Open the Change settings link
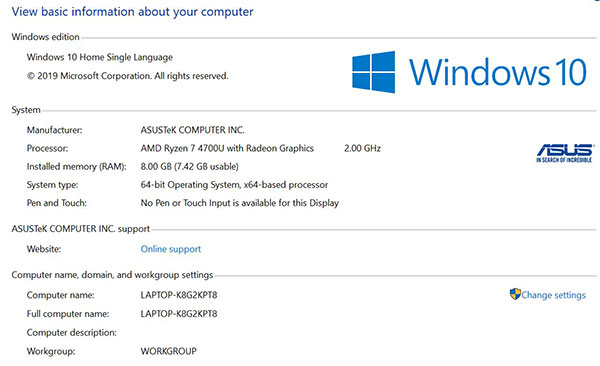600x366 pixels. (x=553, y=295)
